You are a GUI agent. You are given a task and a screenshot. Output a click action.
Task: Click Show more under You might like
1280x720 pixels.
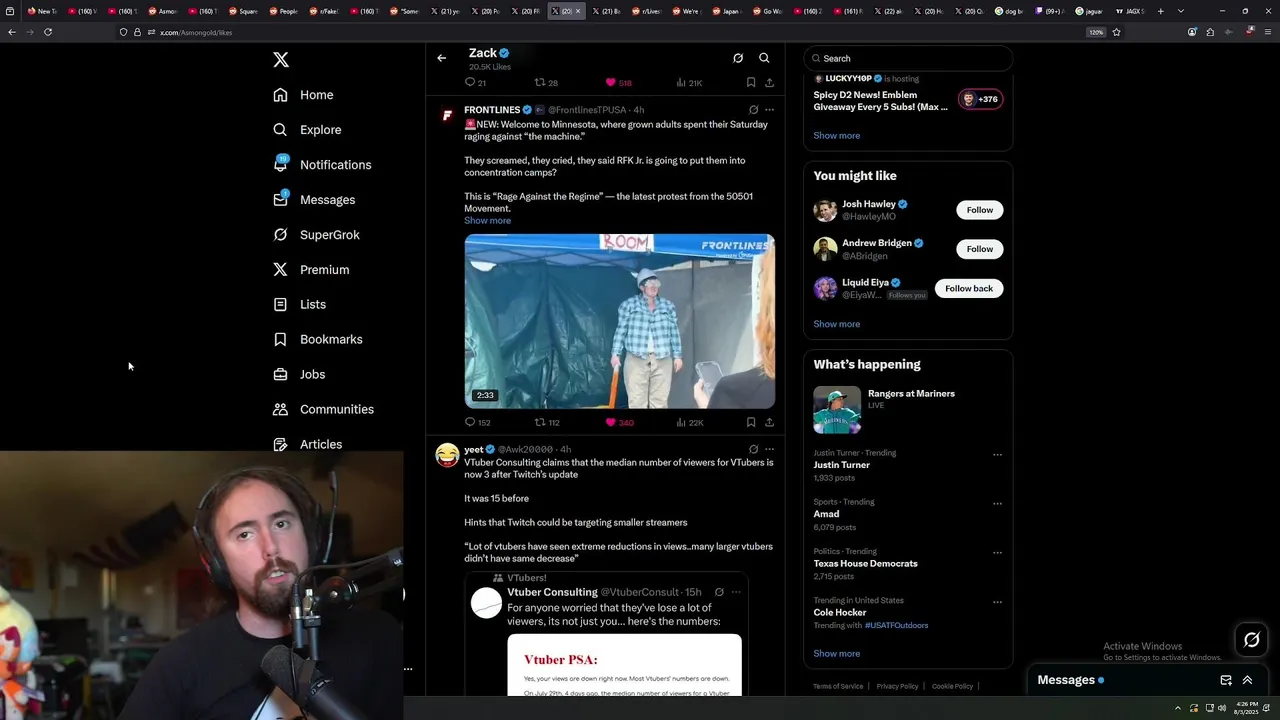(x=836, y=324)
